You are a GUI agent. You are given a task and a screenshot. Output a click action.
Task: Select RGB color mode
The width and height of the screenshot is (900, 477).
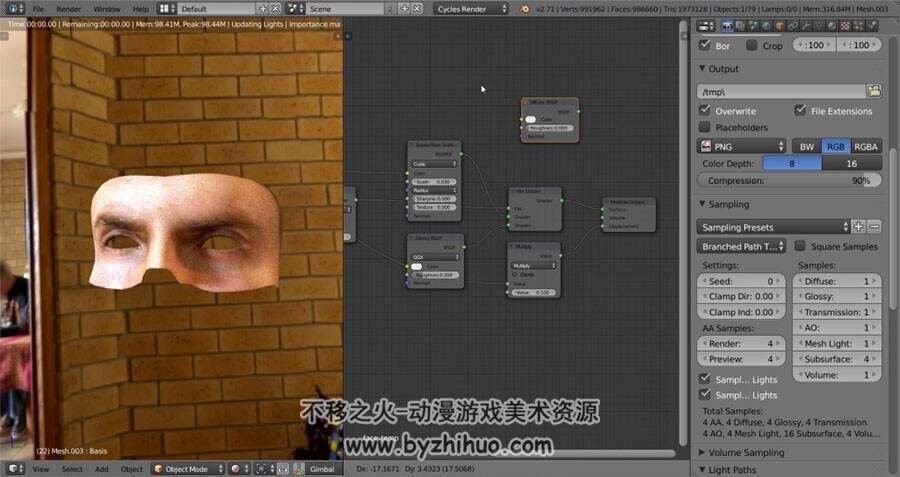coord(836,146)
